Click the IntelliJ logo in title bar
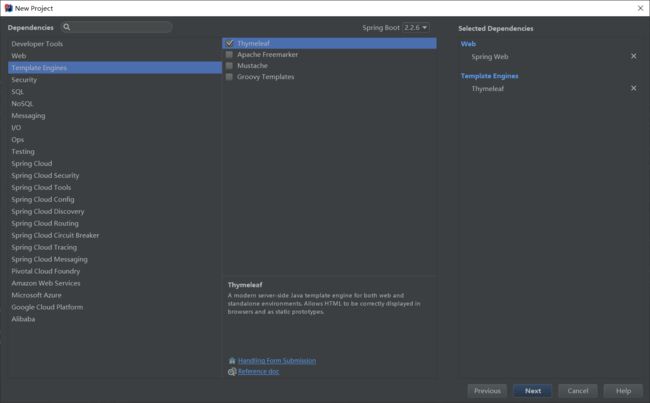 8,8
